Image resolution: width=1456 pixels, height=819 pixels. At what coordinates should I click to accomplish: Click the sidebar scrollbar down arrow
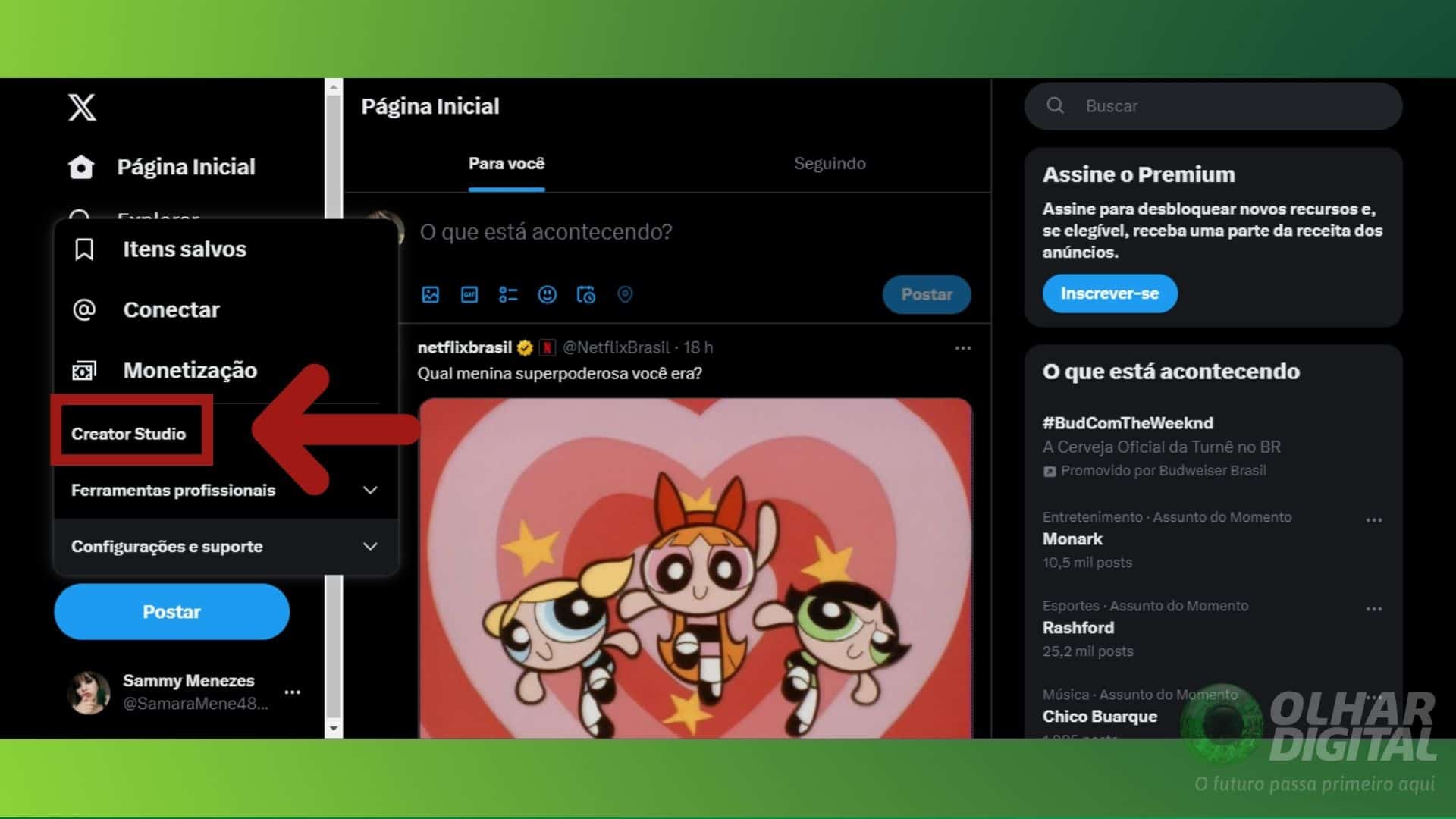[x=334, y=729]
